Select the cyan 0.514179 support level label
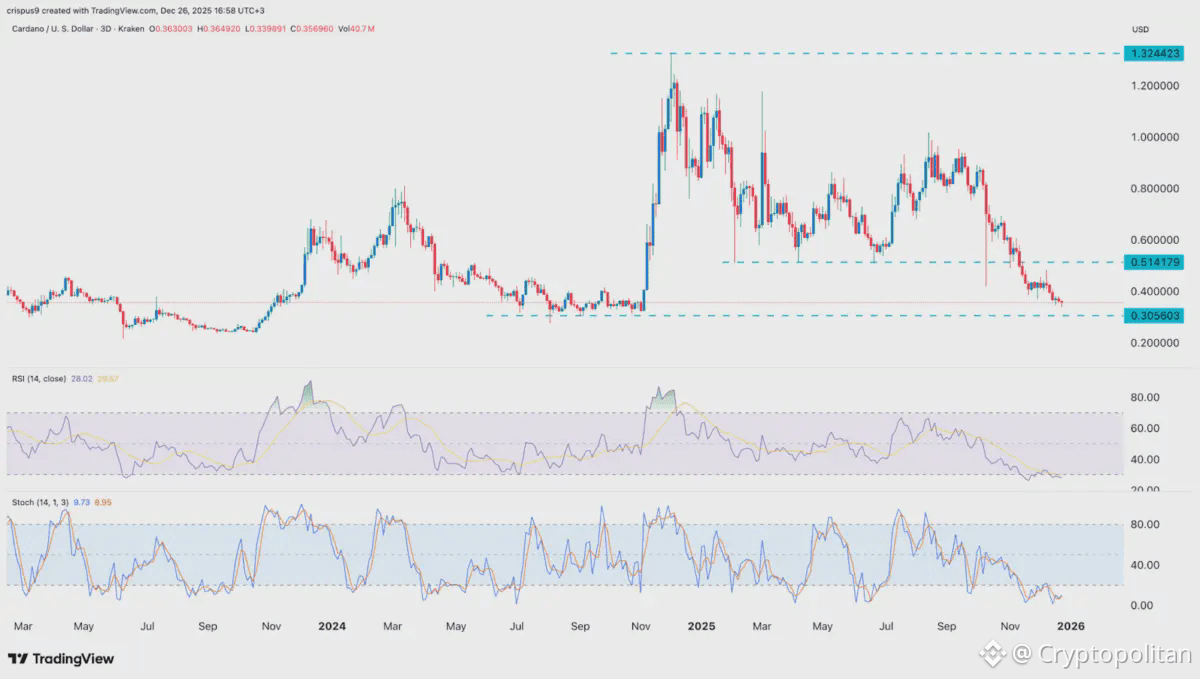The width and height of the screenshot is (1200, 679). (1156, 262)
